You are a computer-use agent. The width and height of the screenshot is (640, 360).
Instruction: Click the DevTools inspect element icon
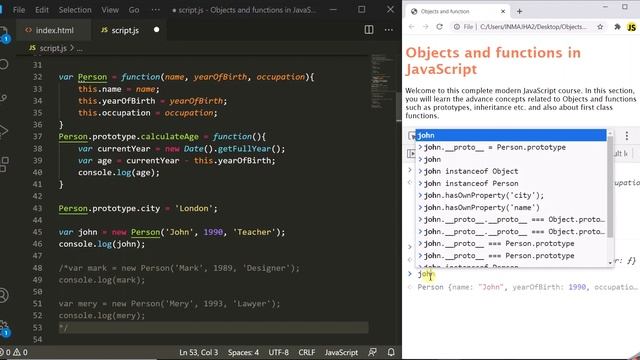tap(411, 136)
